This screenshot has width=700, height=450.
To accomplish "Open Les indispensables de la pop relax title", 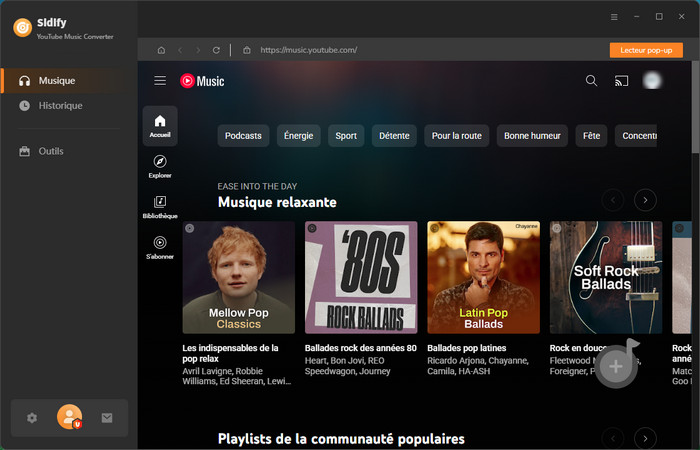I will click(x=230, y=353).
